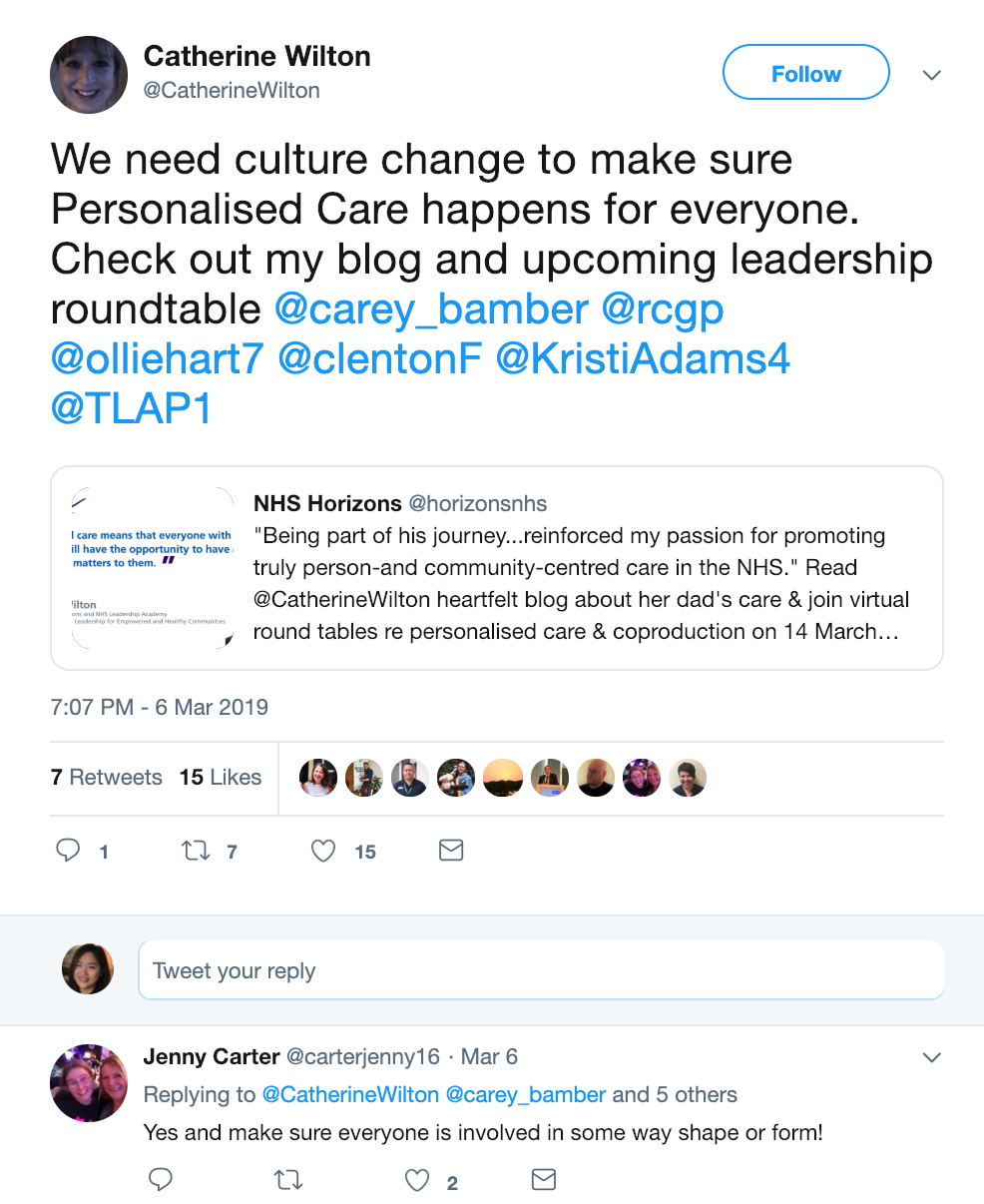Follow Catherine Wilton
984x1204 pixels.
[x=806, y=73]
